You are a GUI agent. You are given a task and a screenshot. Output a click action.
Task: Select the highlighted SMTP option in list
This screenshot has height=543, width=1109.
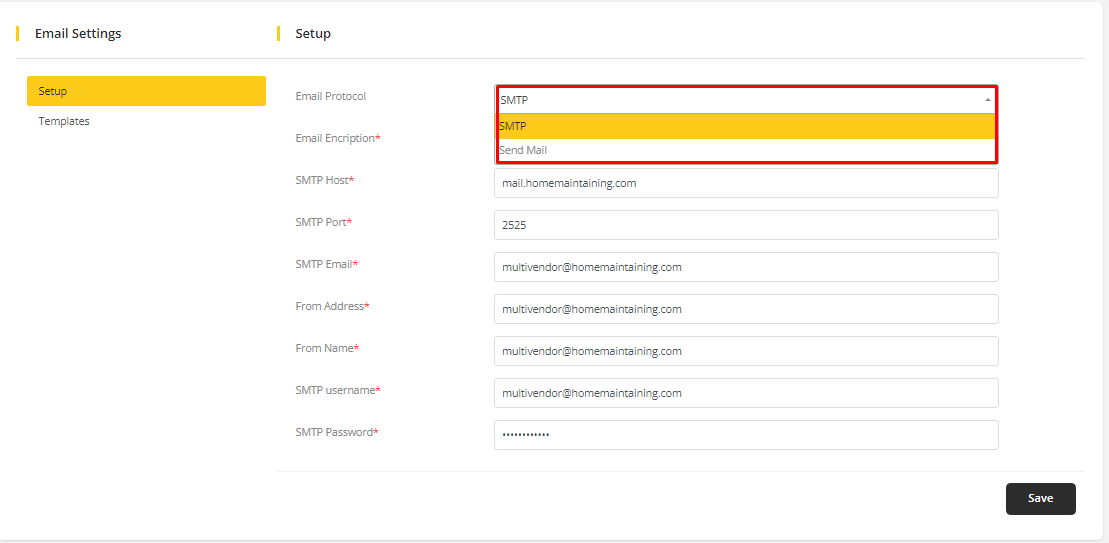coord(746,126)
